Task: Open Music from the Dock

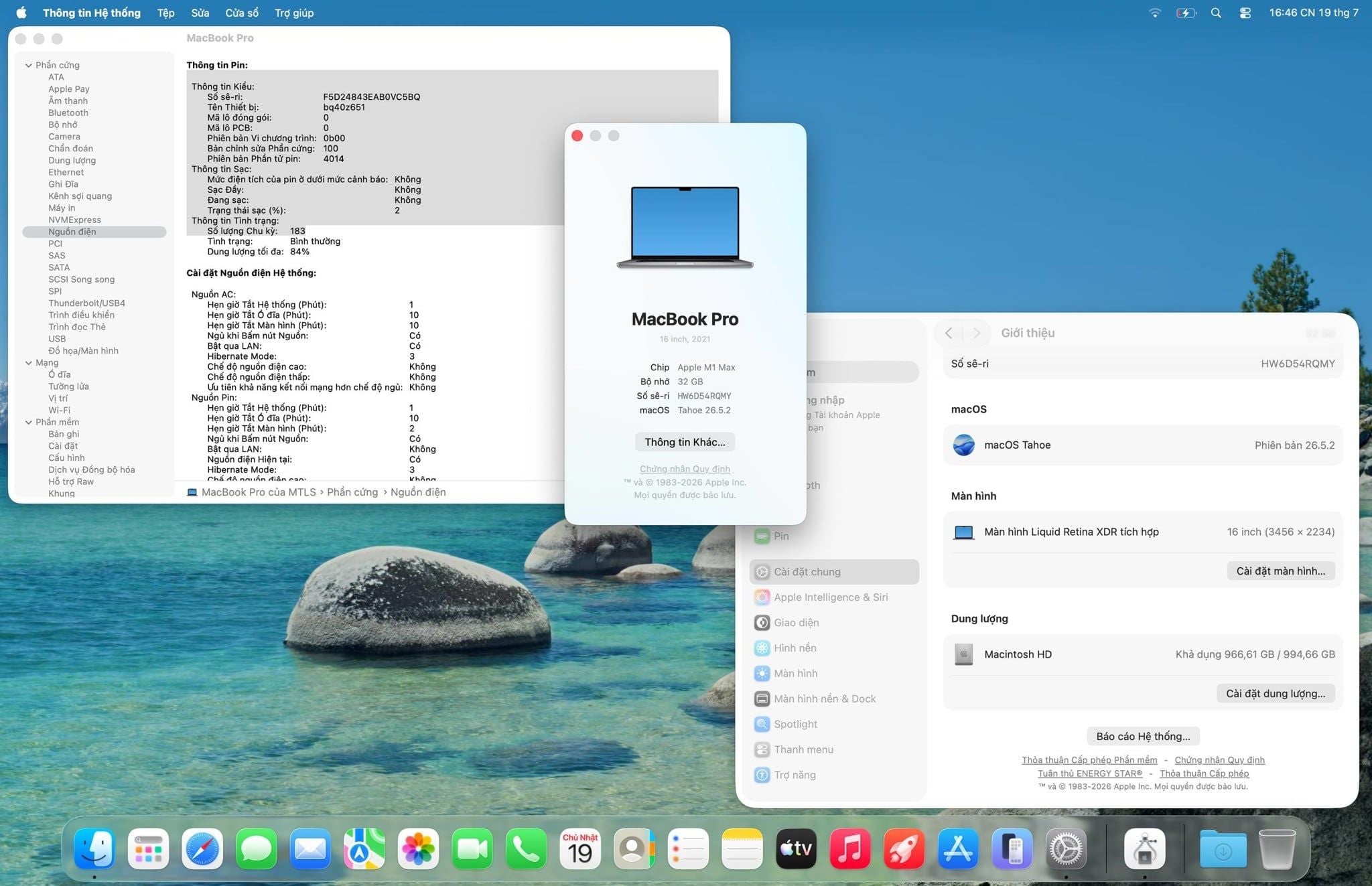Action: [x=850, y=848]
